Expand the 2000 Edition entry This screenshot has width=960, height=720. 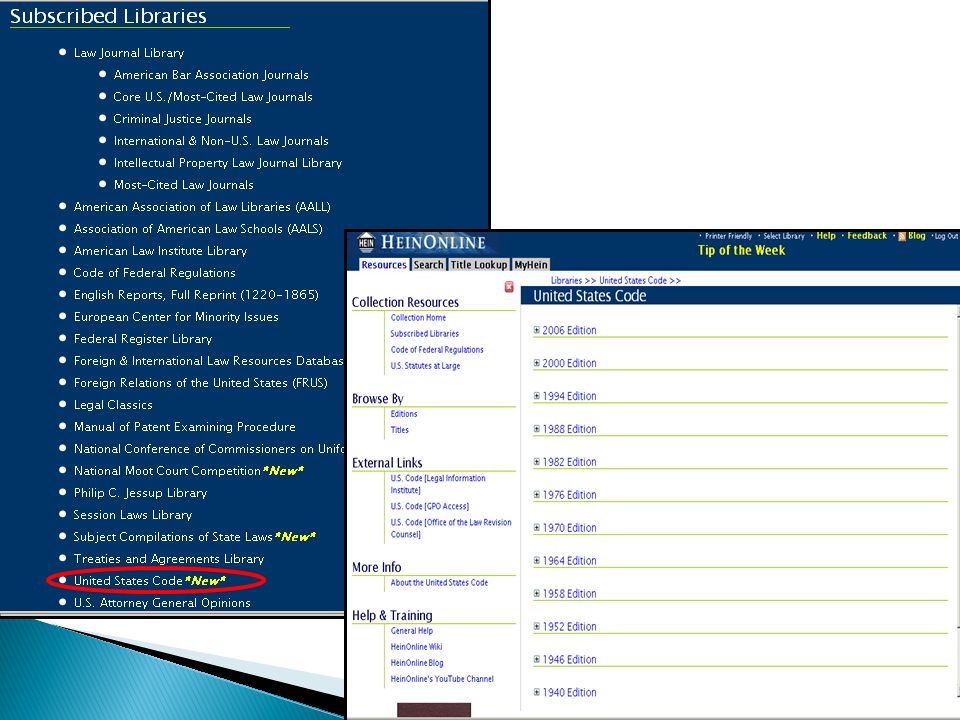pyautogui.click(x=536, y=363)
